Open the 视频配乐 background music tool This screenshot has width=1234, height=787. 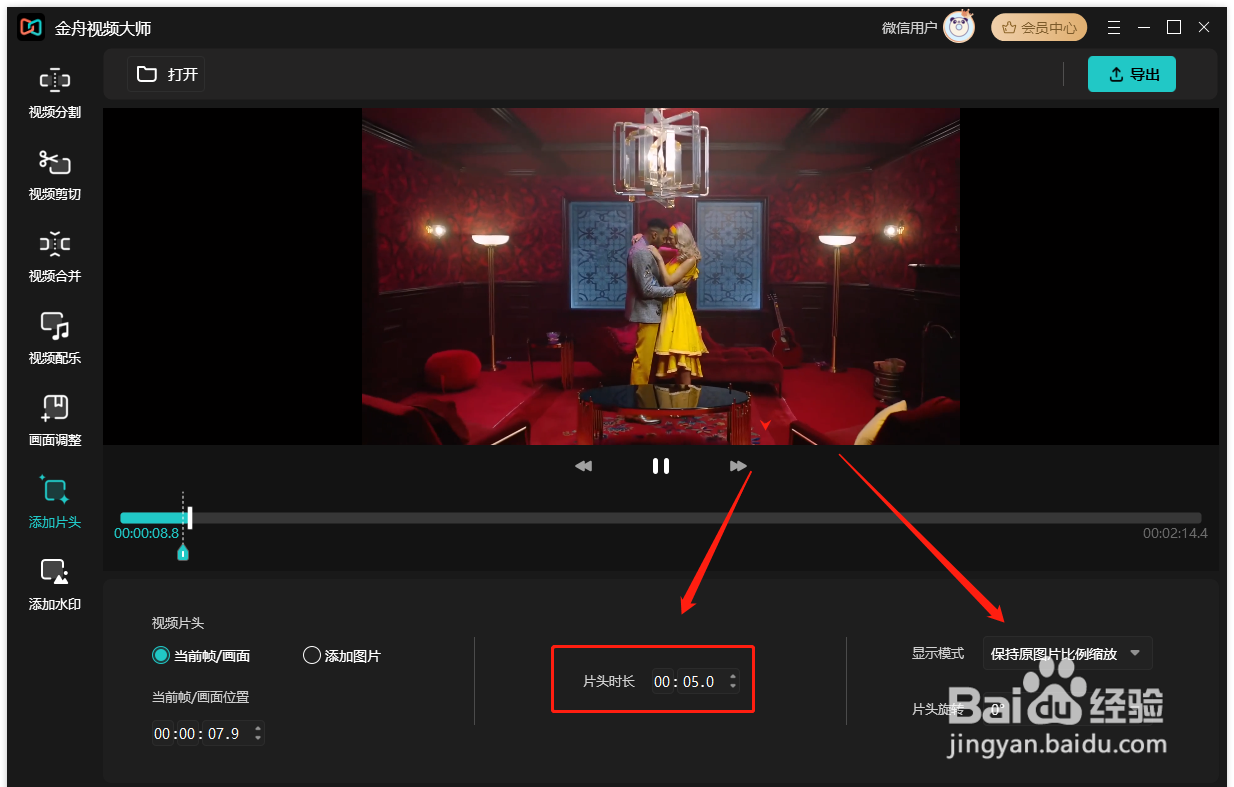click(x=55, y=340)
